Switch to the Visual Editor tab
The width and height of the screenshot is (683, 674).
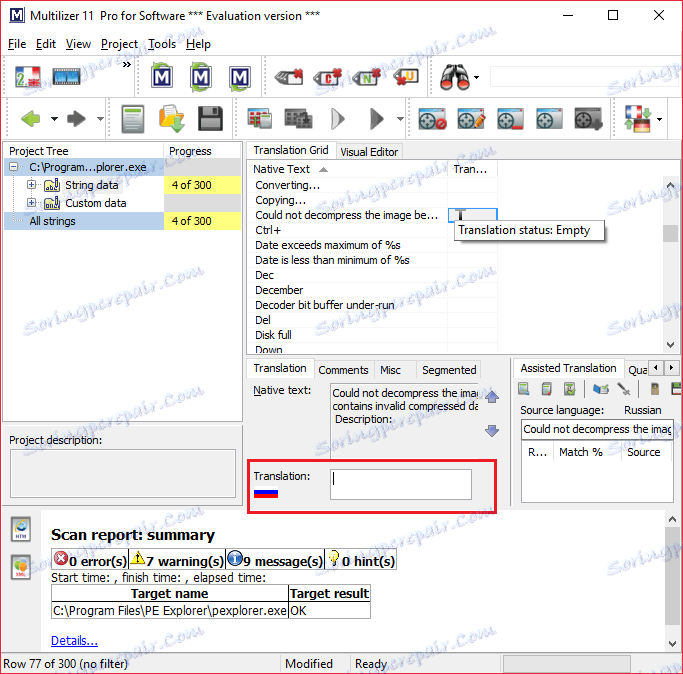click(x=369, y=152)
